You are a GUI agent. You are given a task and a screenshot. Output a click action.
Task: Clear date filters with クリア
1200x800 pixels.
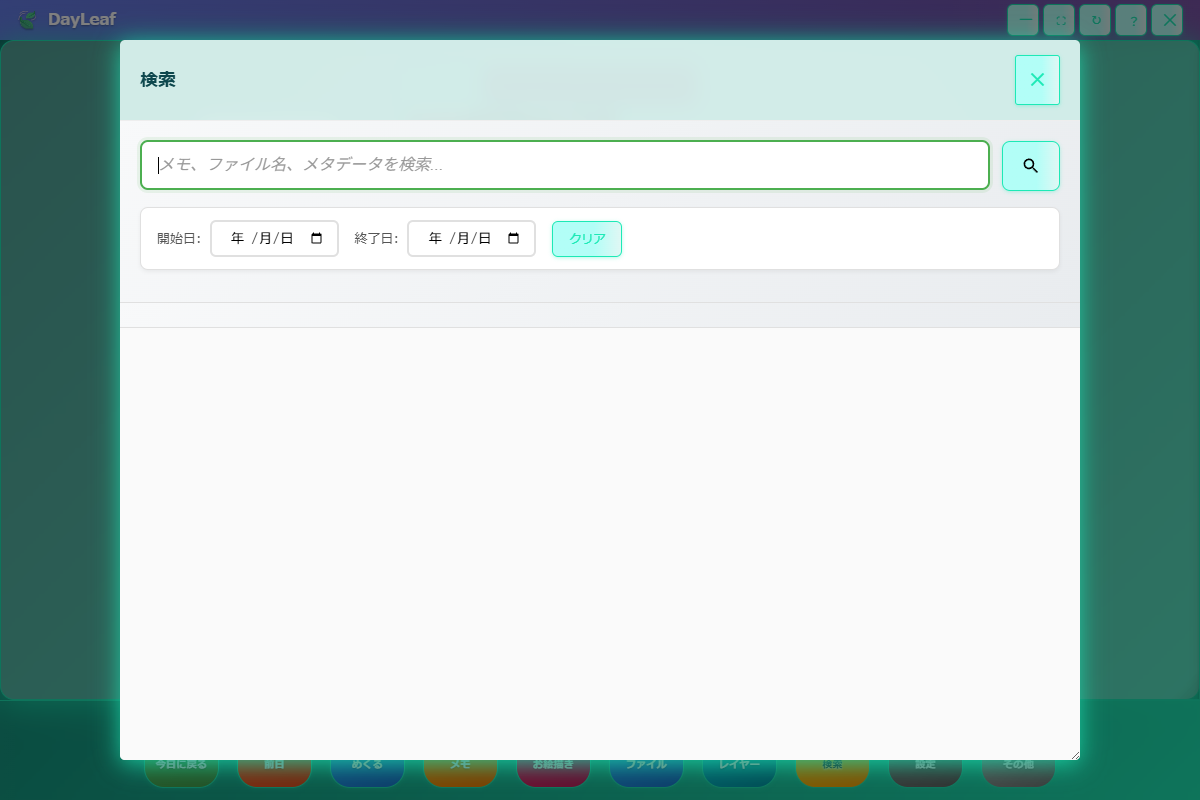(587, 239)
